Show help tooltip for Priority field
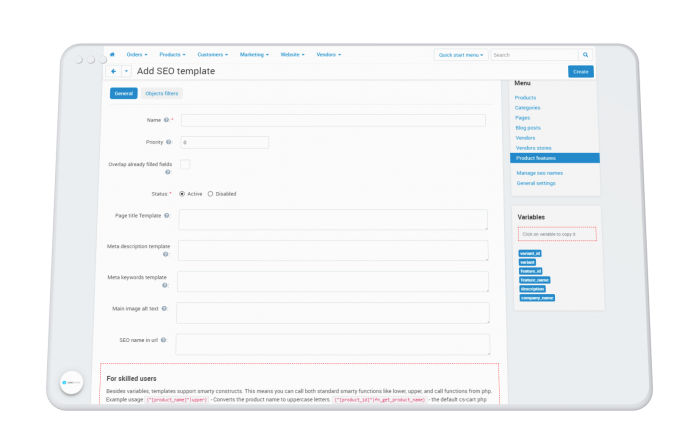700x445 pixels. 168,142
